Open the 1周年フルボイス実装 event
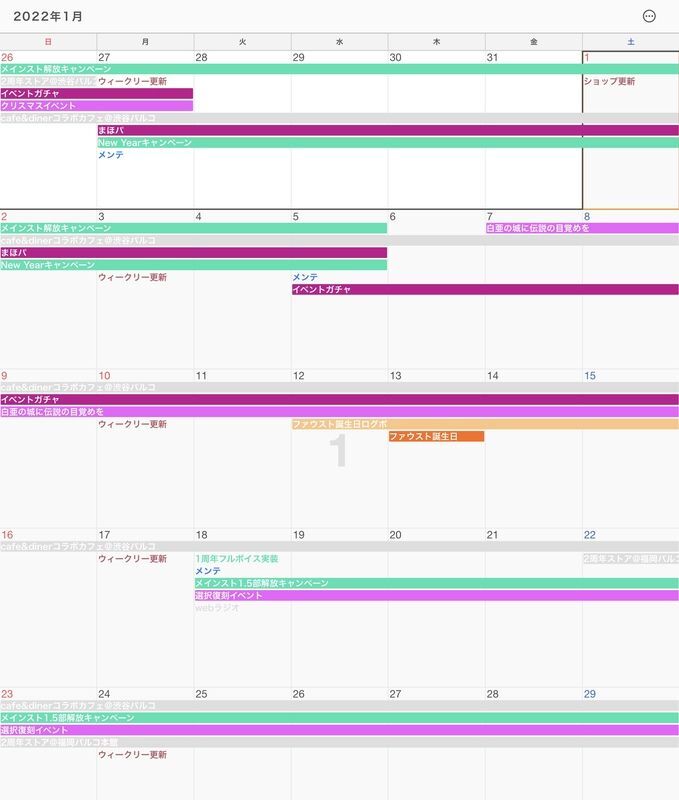Image resolution: width=679 pixels, height=800 pixels. [x=237, y=559]
